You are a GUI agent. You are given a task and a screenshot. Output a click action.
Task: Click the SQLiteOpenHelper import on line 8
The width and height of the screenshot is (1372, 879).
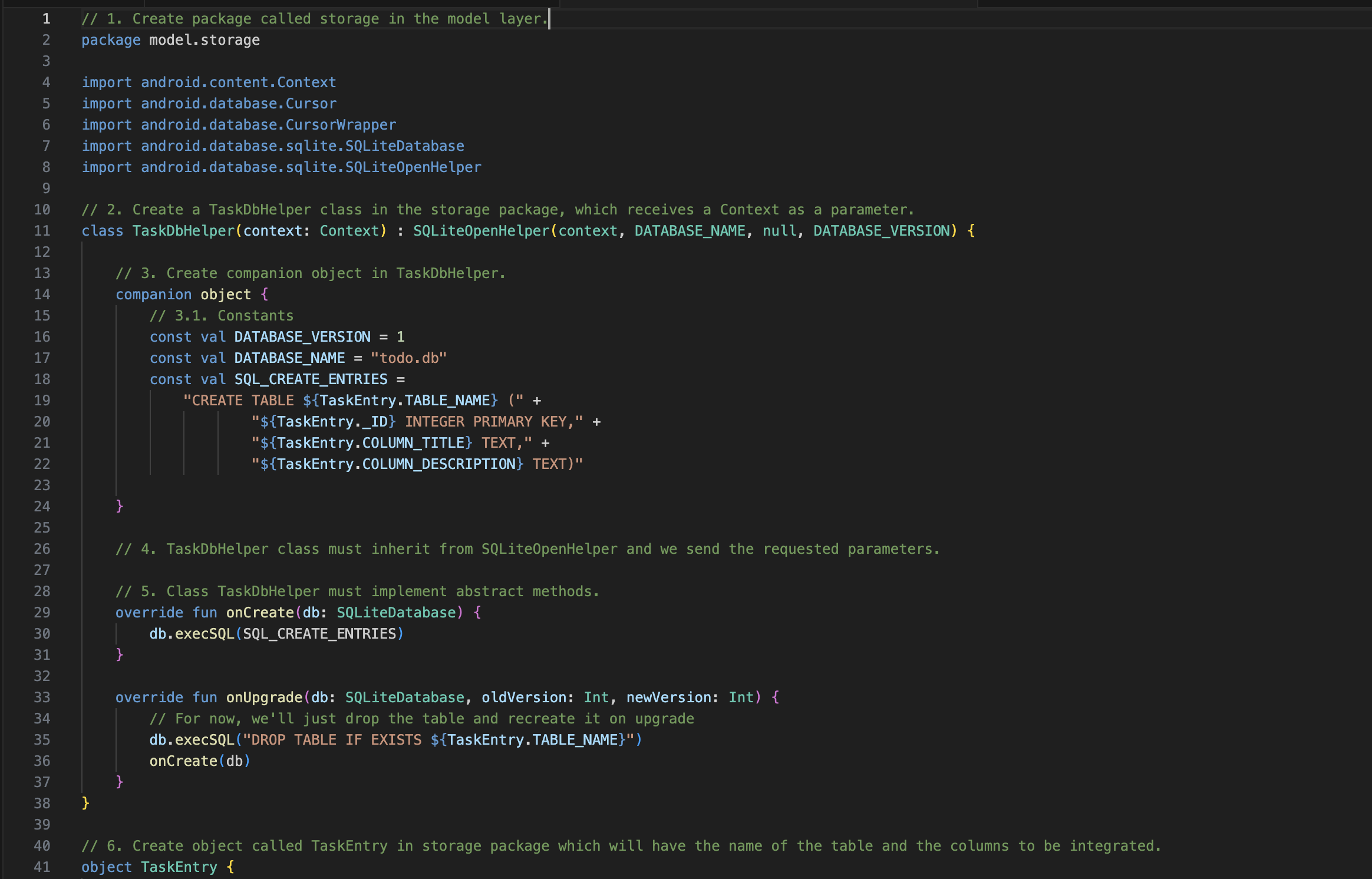coord(413,167)
